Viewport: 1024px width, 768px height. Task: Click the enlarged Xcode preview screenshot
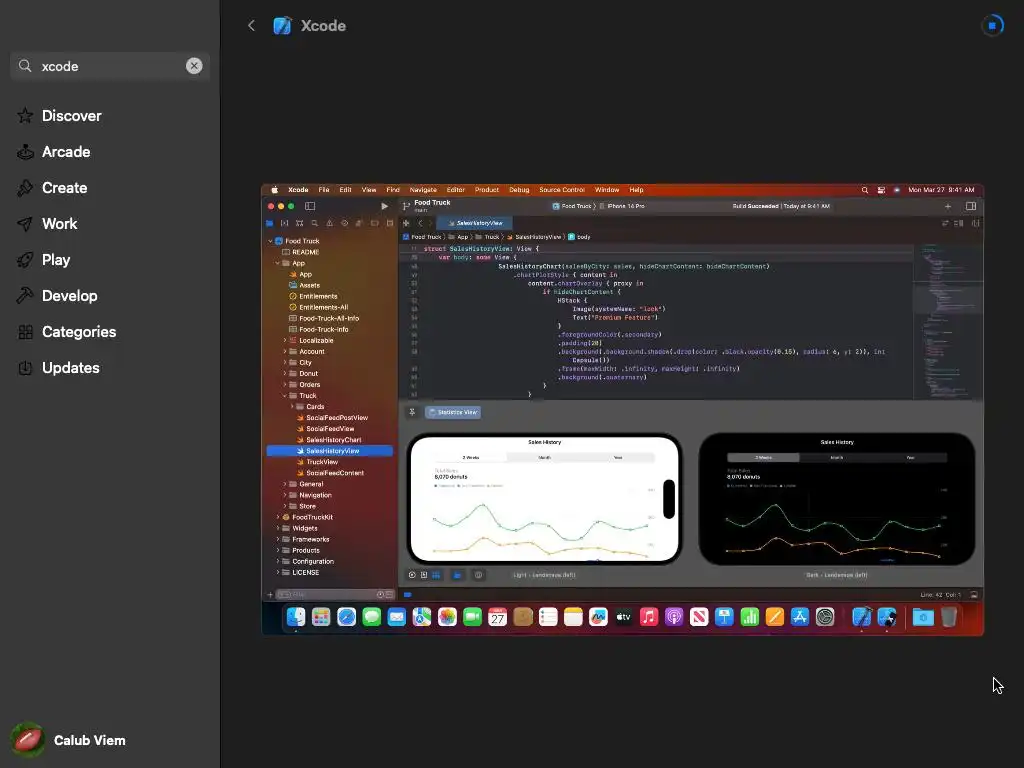(622, 409)
